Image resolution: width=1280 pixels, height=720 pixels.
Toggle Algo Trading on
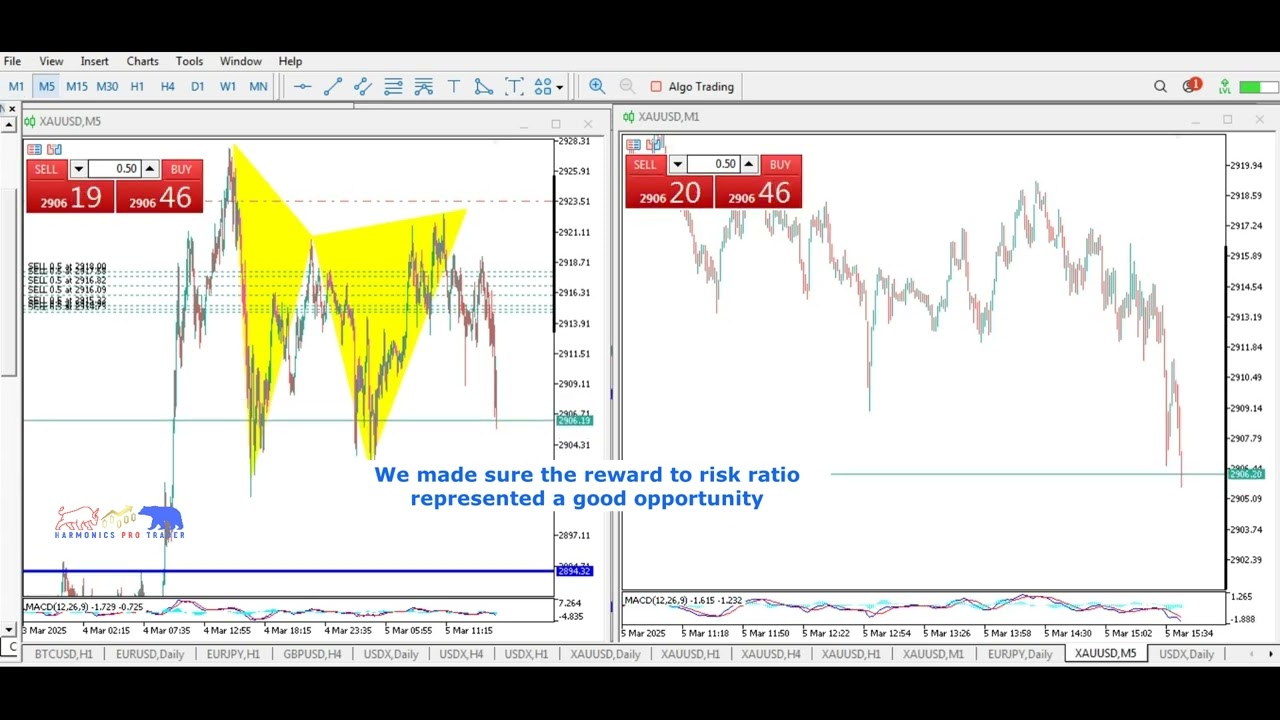692,87
